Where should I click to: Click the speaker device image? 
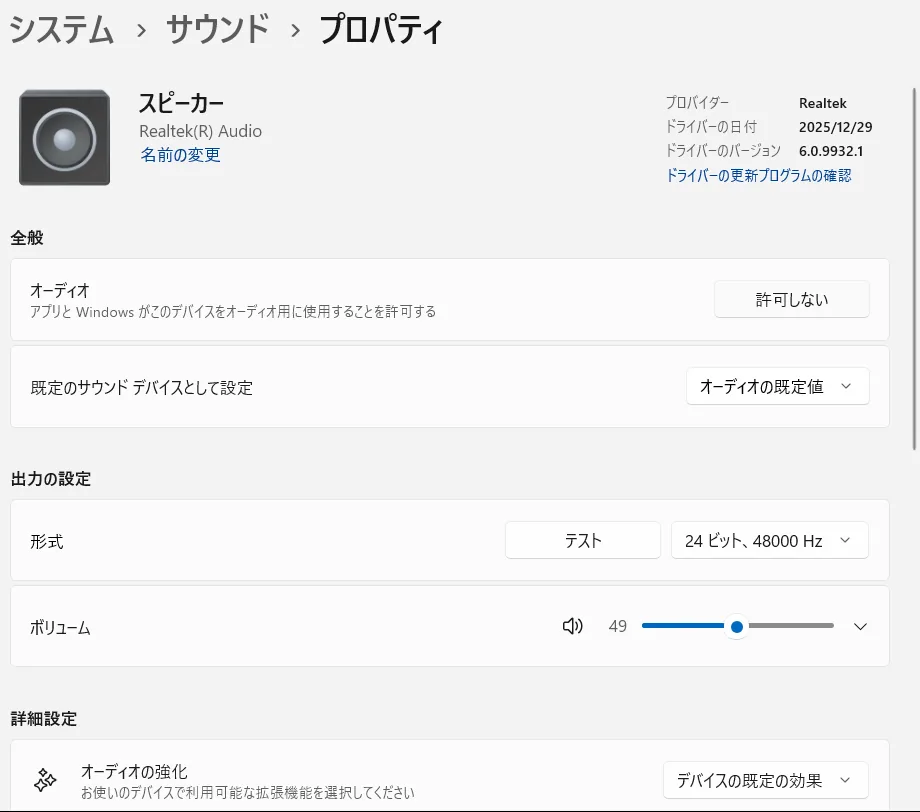(65, 138)
